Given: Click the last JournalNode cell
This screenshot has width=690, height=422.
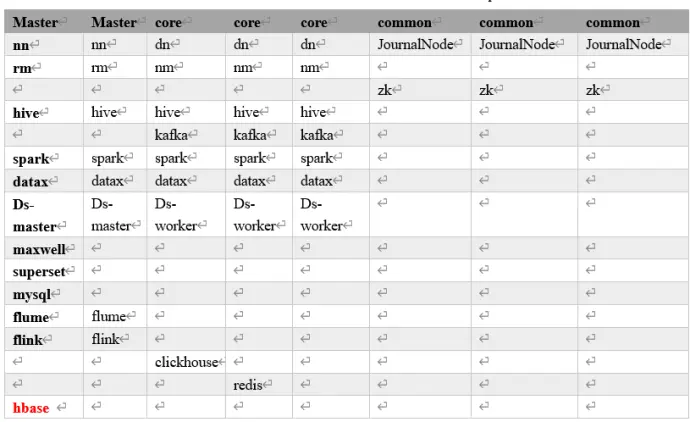Looking at the screenshot, I should [633, 44].
